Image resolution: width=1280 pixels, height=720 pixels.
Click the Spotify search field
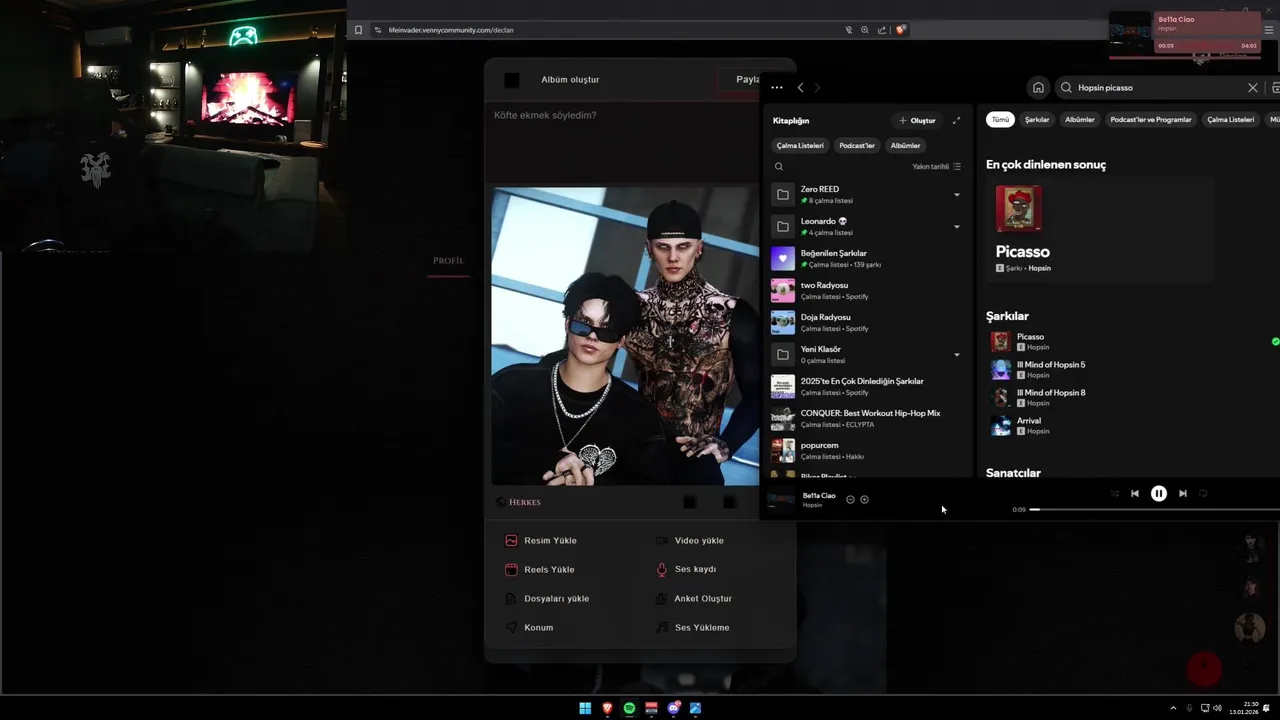pyautogui.click(x=1160, y=88)
